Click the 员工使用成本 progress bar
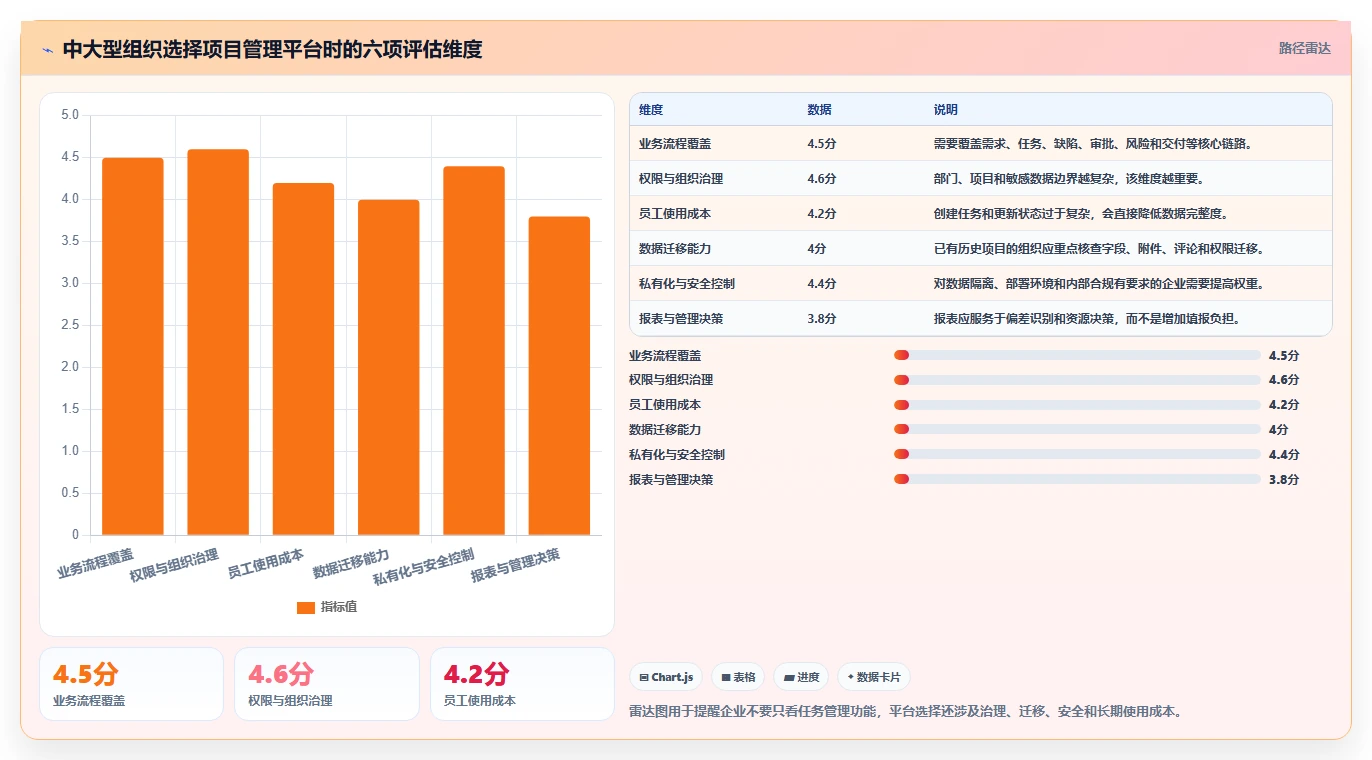Image resolution: width=1372 pixels, height=760 pixels. [1077, 405]
